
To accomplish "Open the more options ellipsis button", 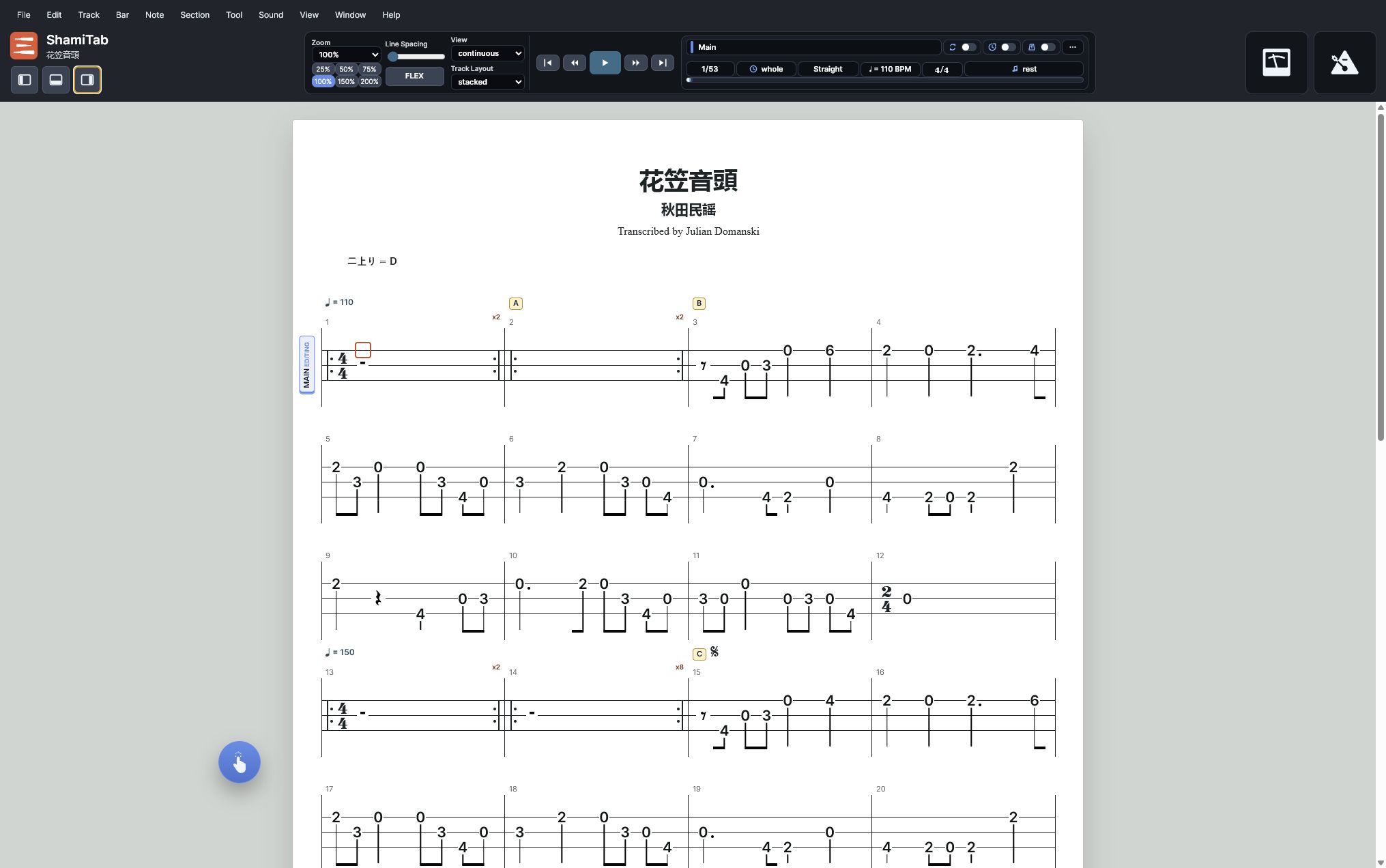I will pyautogui.click(x=1073, y=47).
